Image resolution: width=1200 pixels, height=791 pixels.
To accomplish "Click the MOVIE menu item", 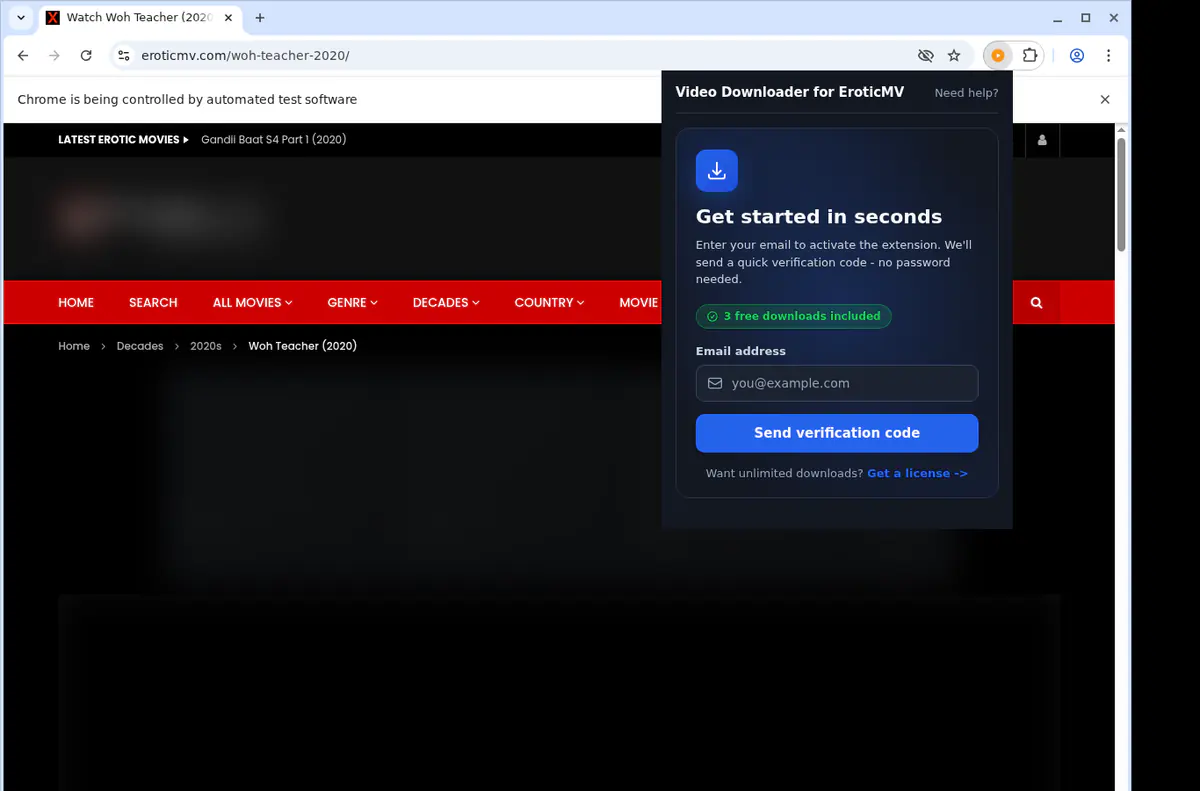I will click(x=639, y=302).
